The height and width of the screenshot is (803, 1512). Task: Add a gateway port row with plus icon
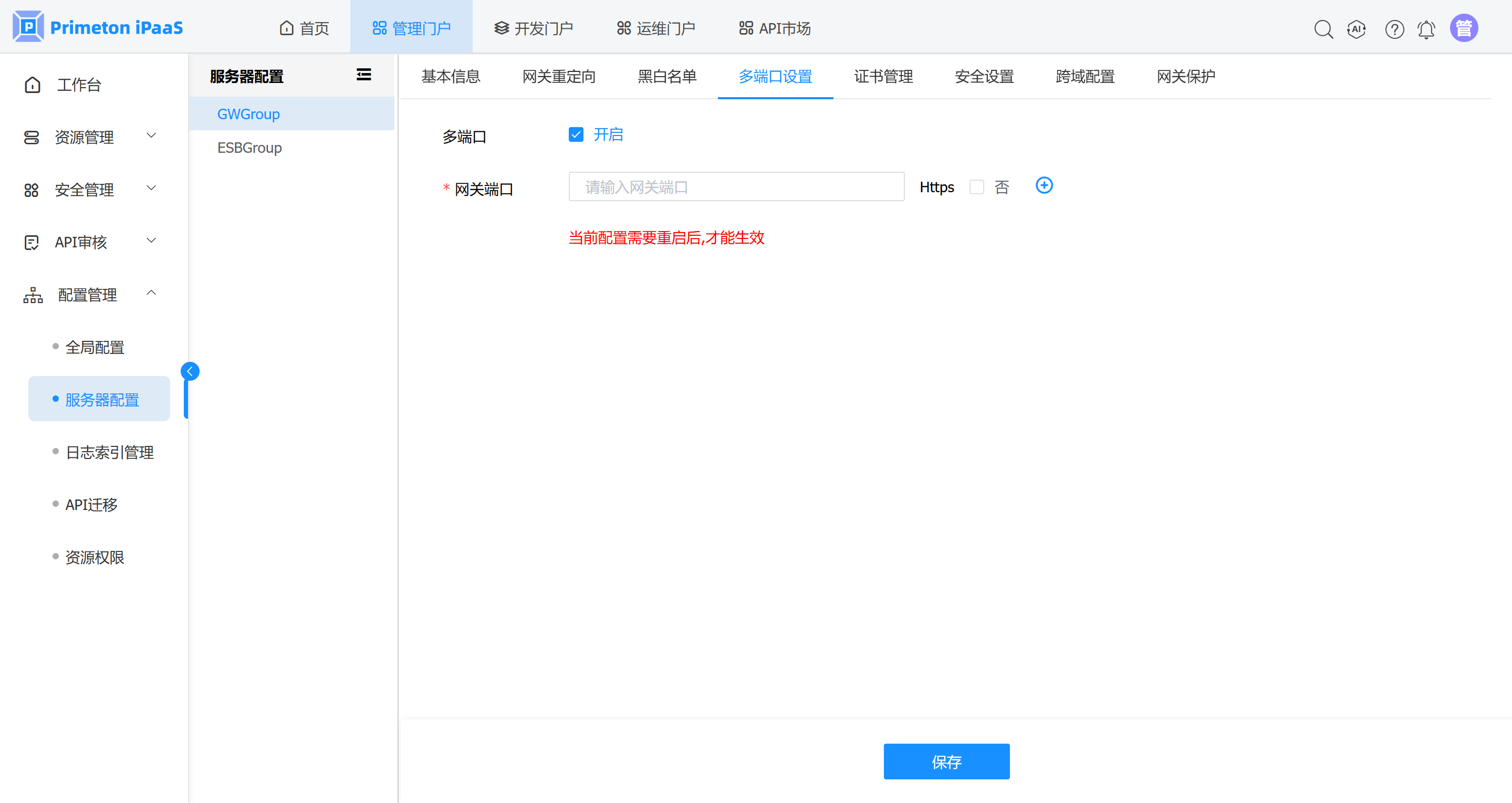click(x=1044, y=186)
